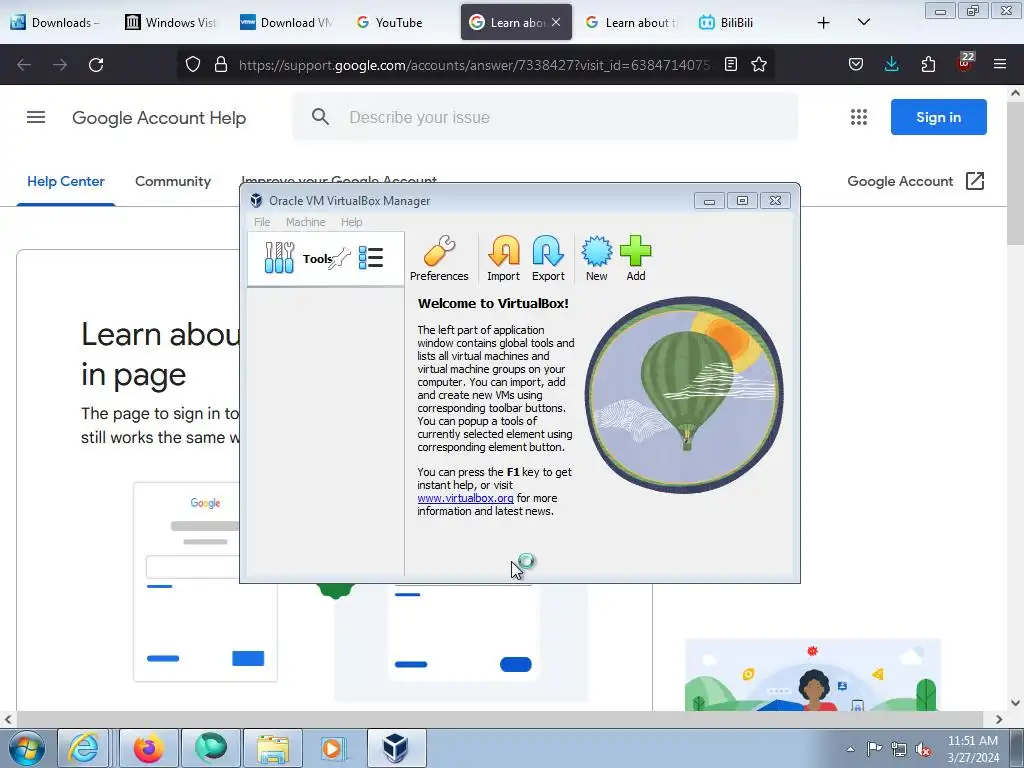Click the pin icon beside Tools
The image size is (1024, 768).
(x=340, y=259)
